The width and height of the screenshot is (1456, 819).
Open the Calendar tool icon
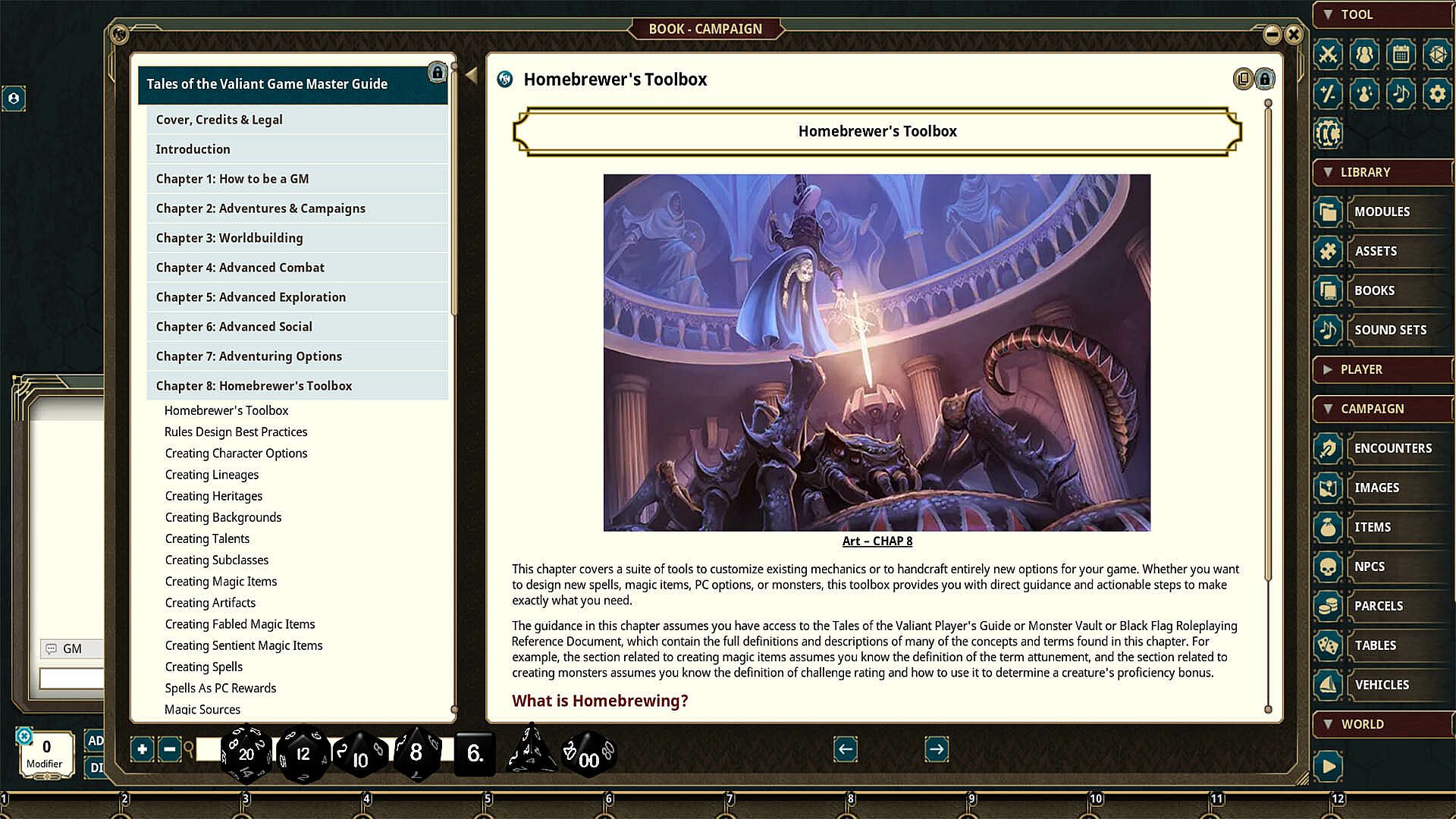(1401, 55)
